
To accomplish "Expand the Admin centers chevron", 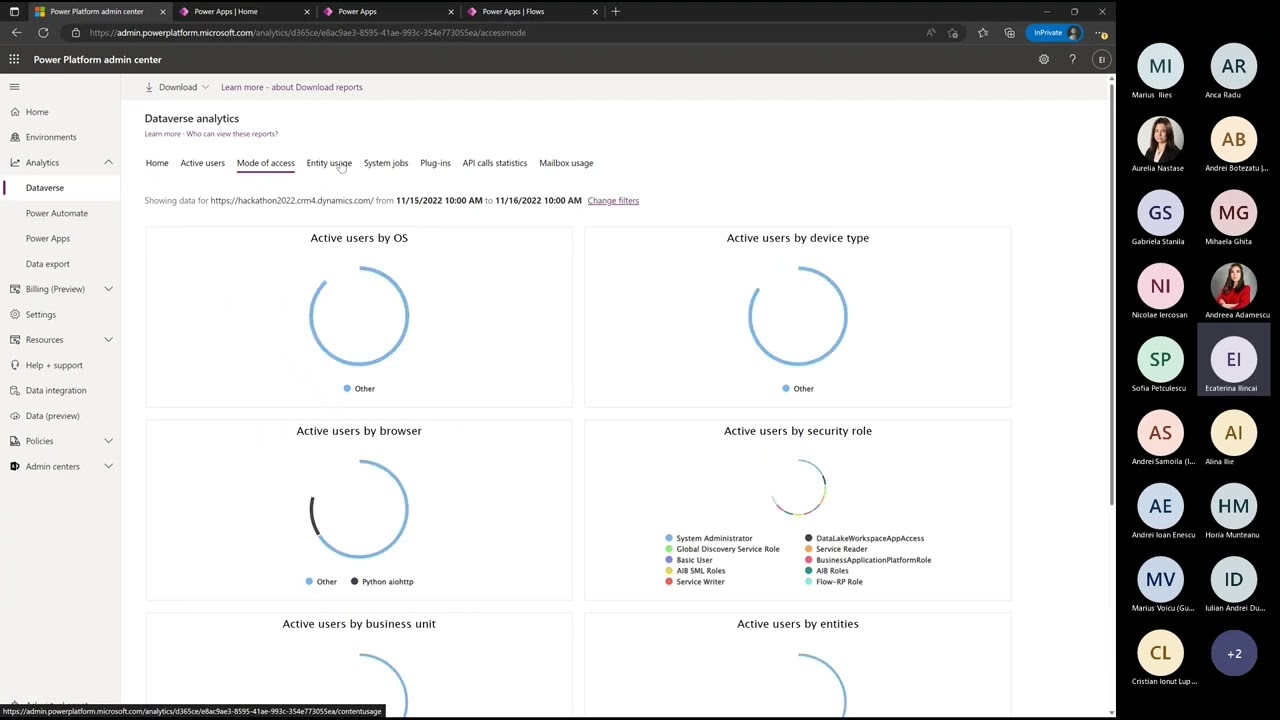I will [x=108, y=466].
